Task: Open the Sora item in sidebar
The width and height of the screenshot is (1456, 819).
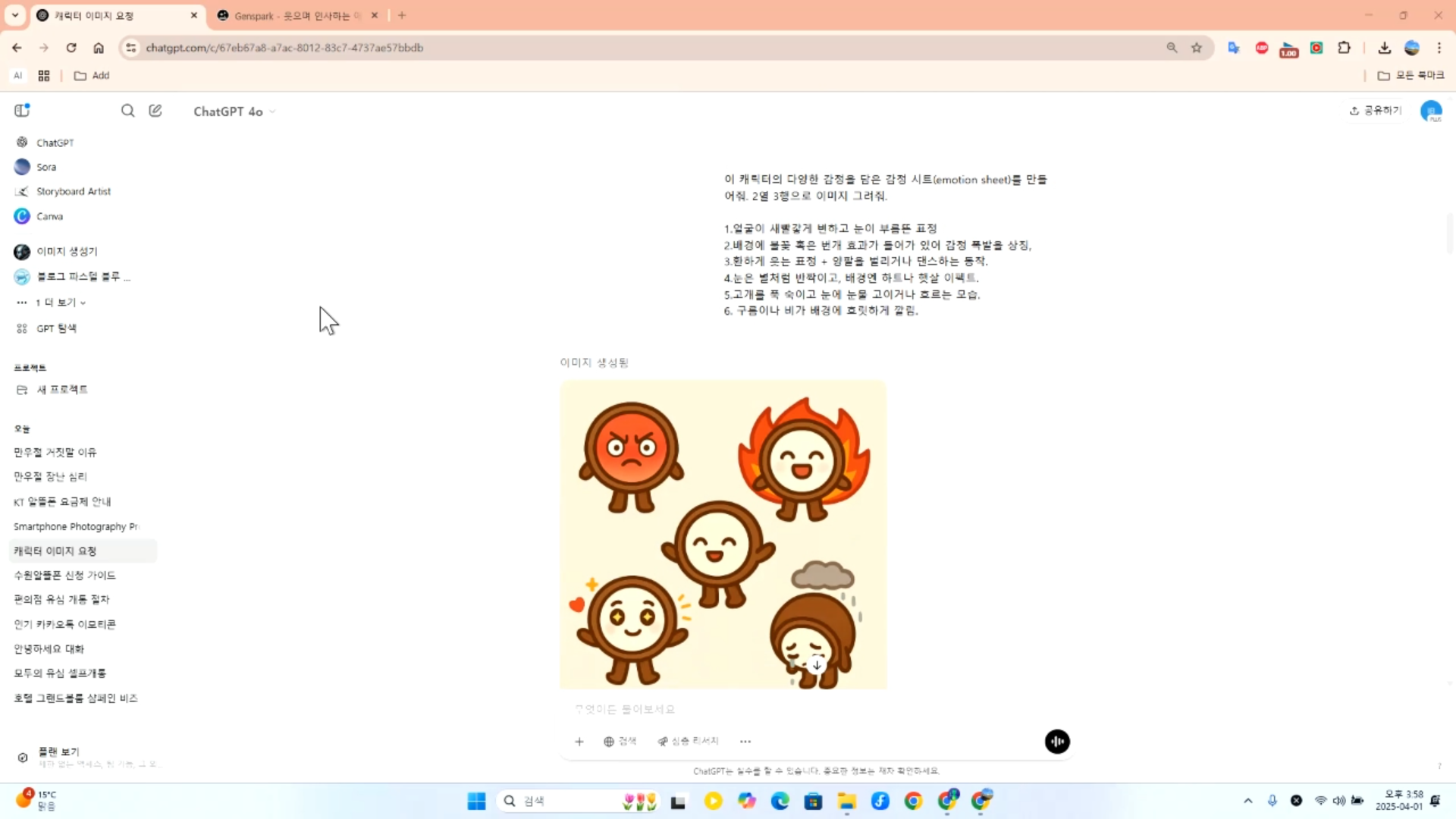Action: click(x=46, y=167)
